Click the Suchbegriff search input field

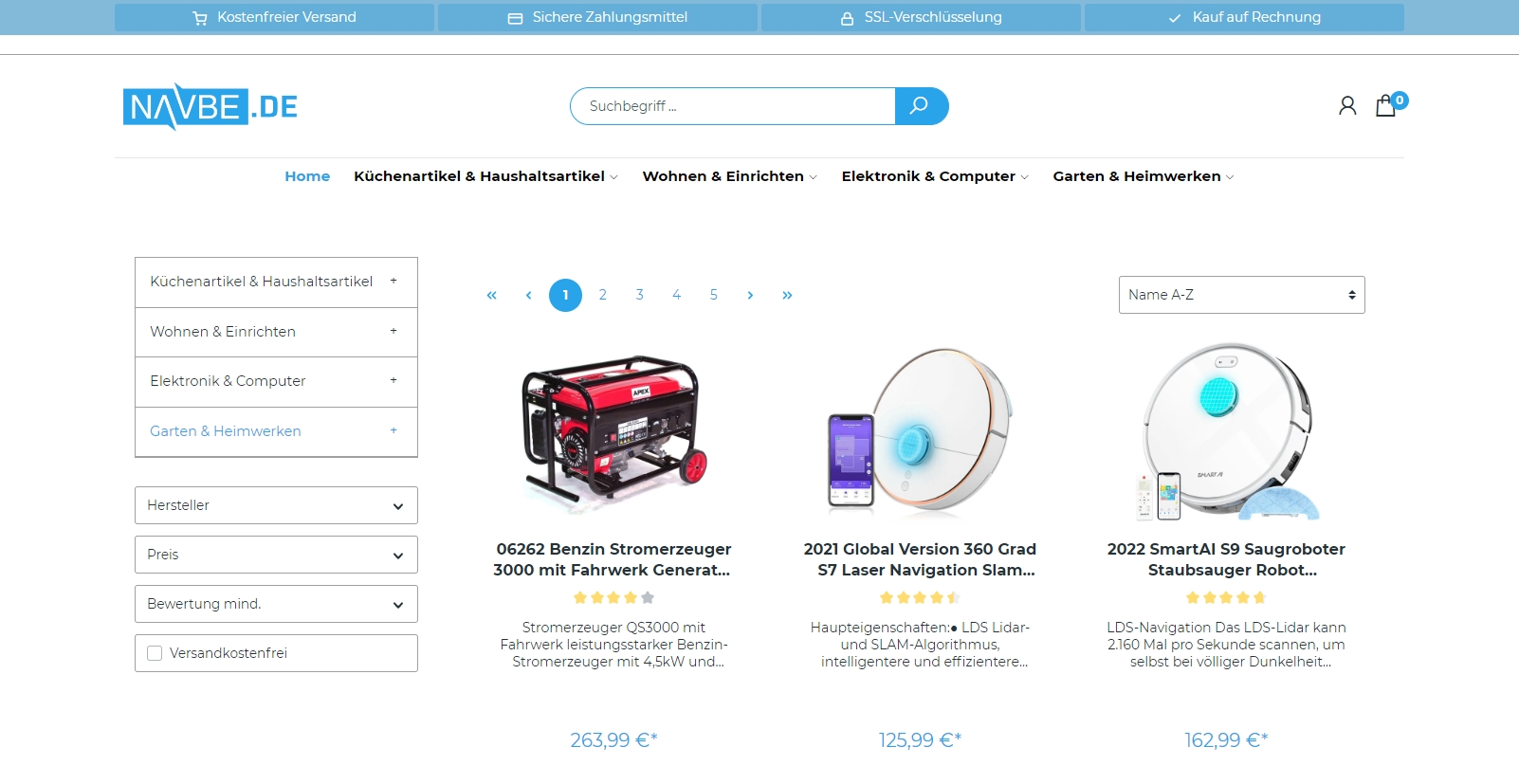coord(733,106)
